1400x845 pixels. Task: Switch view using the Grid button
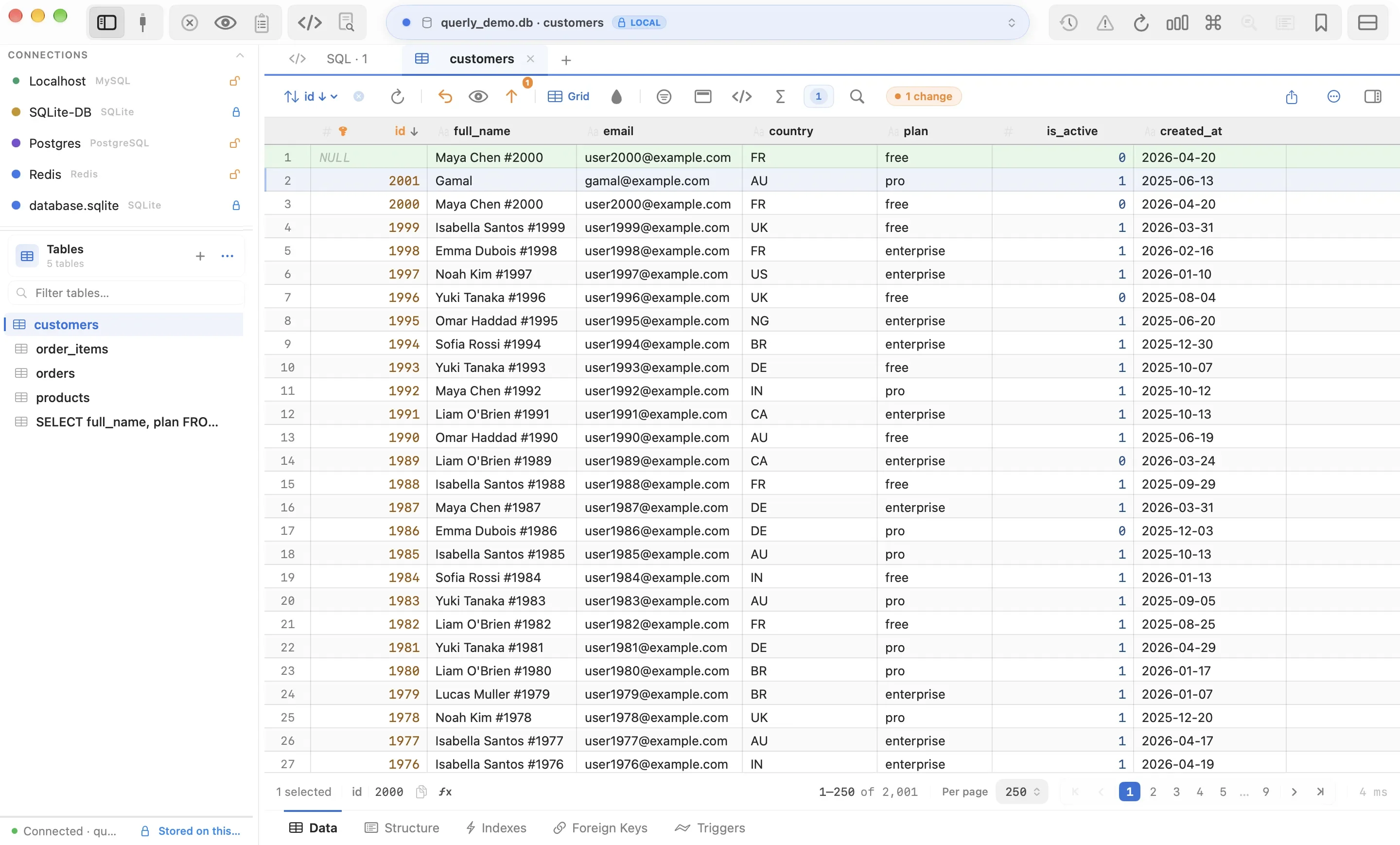point(568,96)
